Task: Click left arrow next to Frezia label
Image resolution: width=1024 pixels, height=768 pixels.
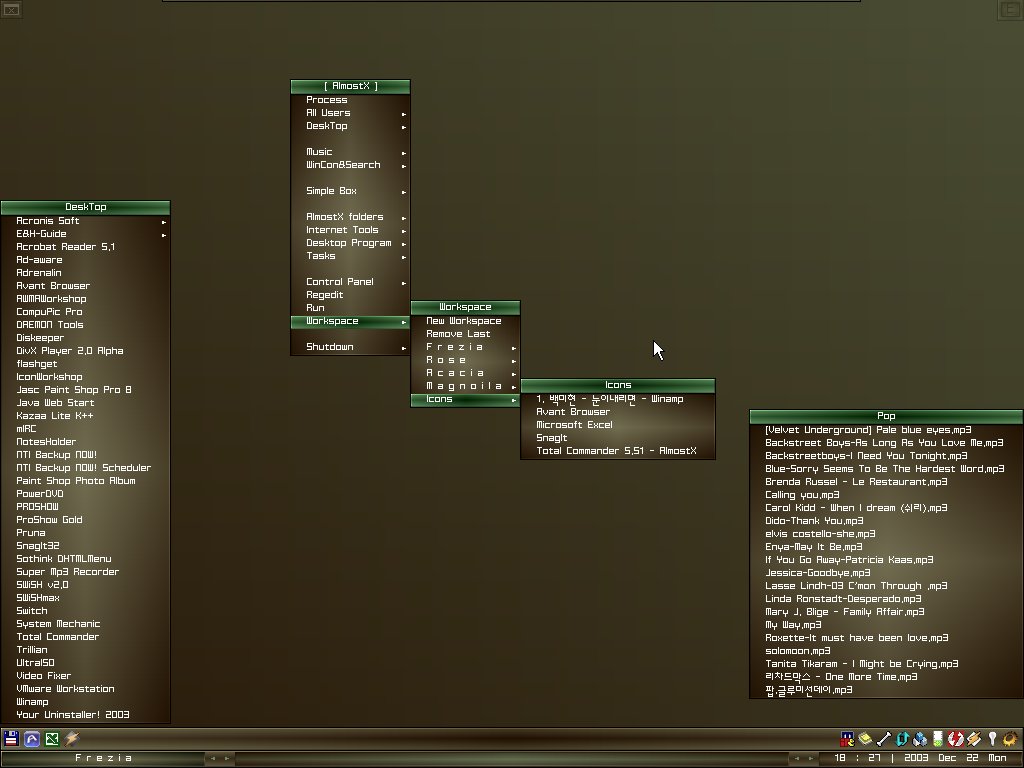Action: click(213, 759)
